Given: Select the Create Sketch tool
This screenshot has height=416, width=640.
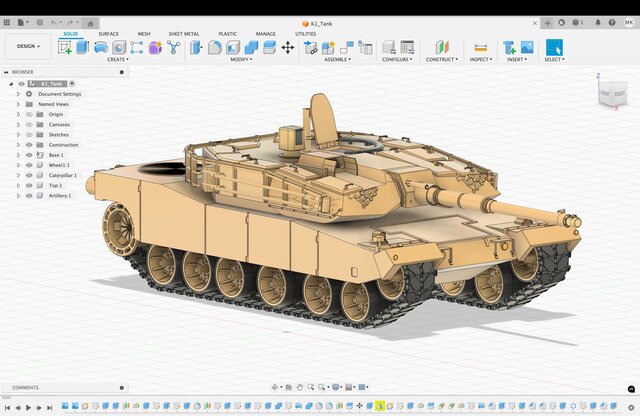Looking at the screenshot, I should click(64, 47).
